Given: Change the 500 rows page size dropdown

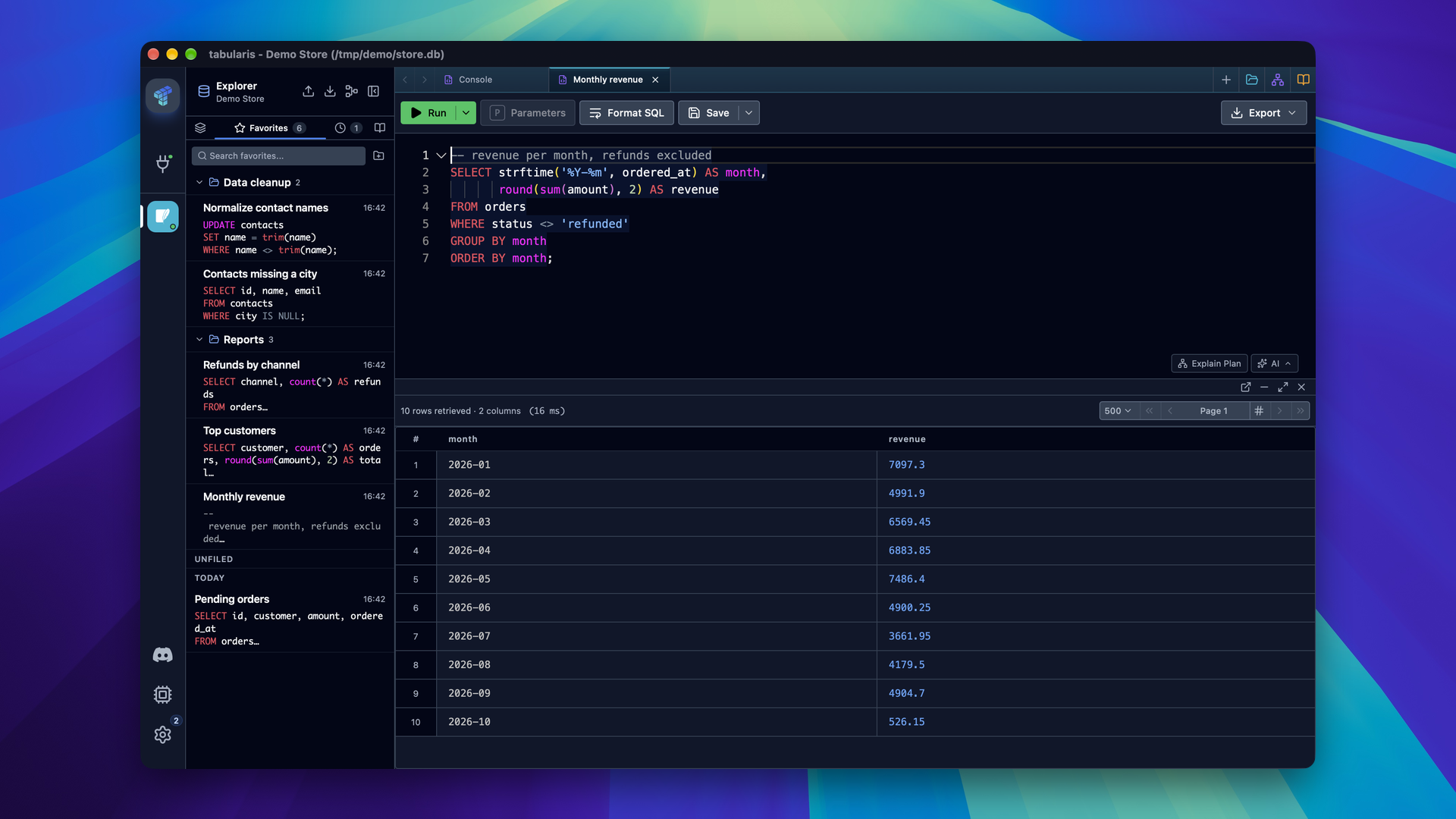Looking at the screenshot, I should click(1118, 410).
